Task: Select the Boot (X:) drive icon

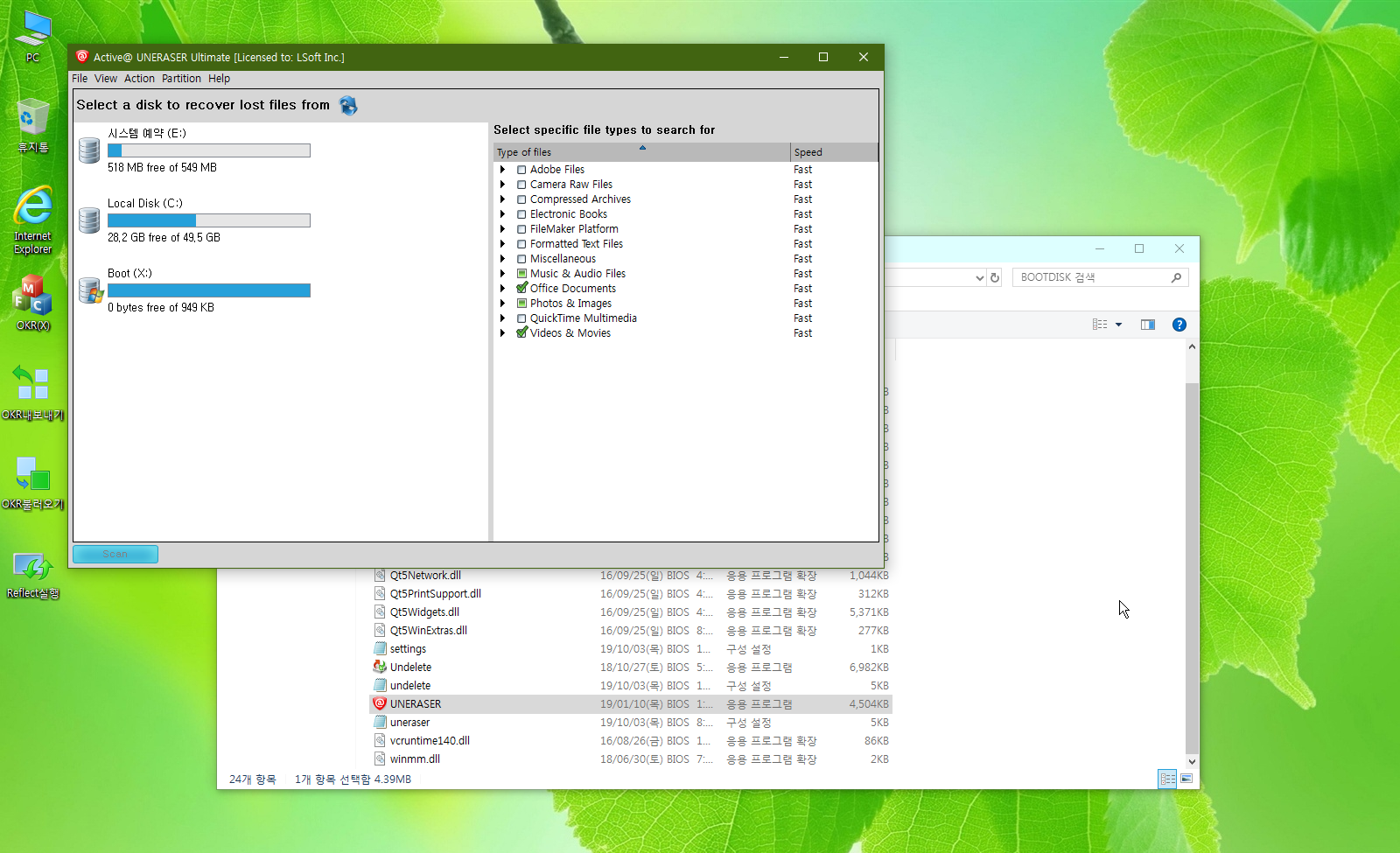Action: pos(90,290)
